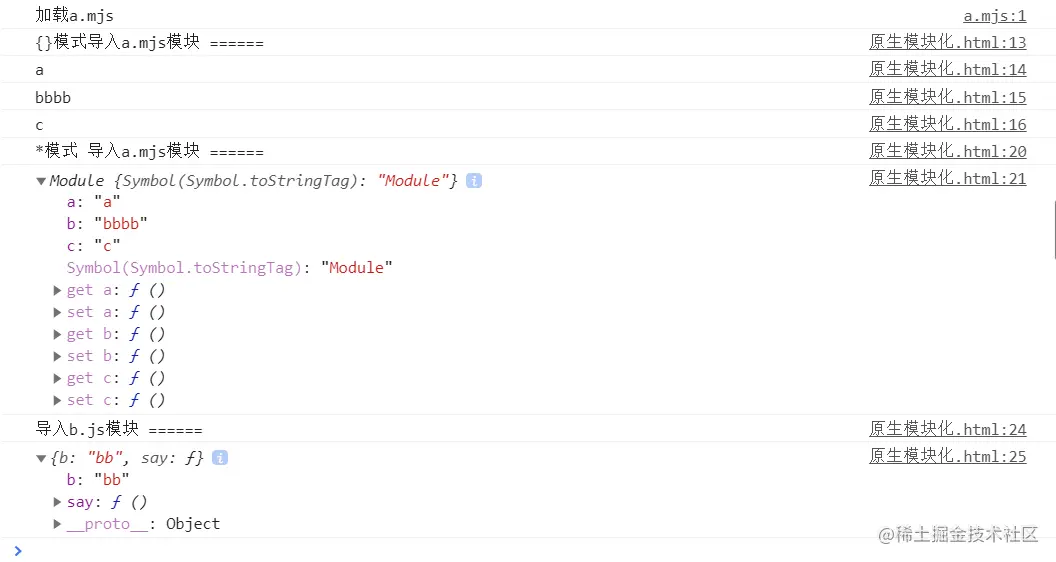
Task: Click the info icon beside Module object
Action: coord(474,181)
